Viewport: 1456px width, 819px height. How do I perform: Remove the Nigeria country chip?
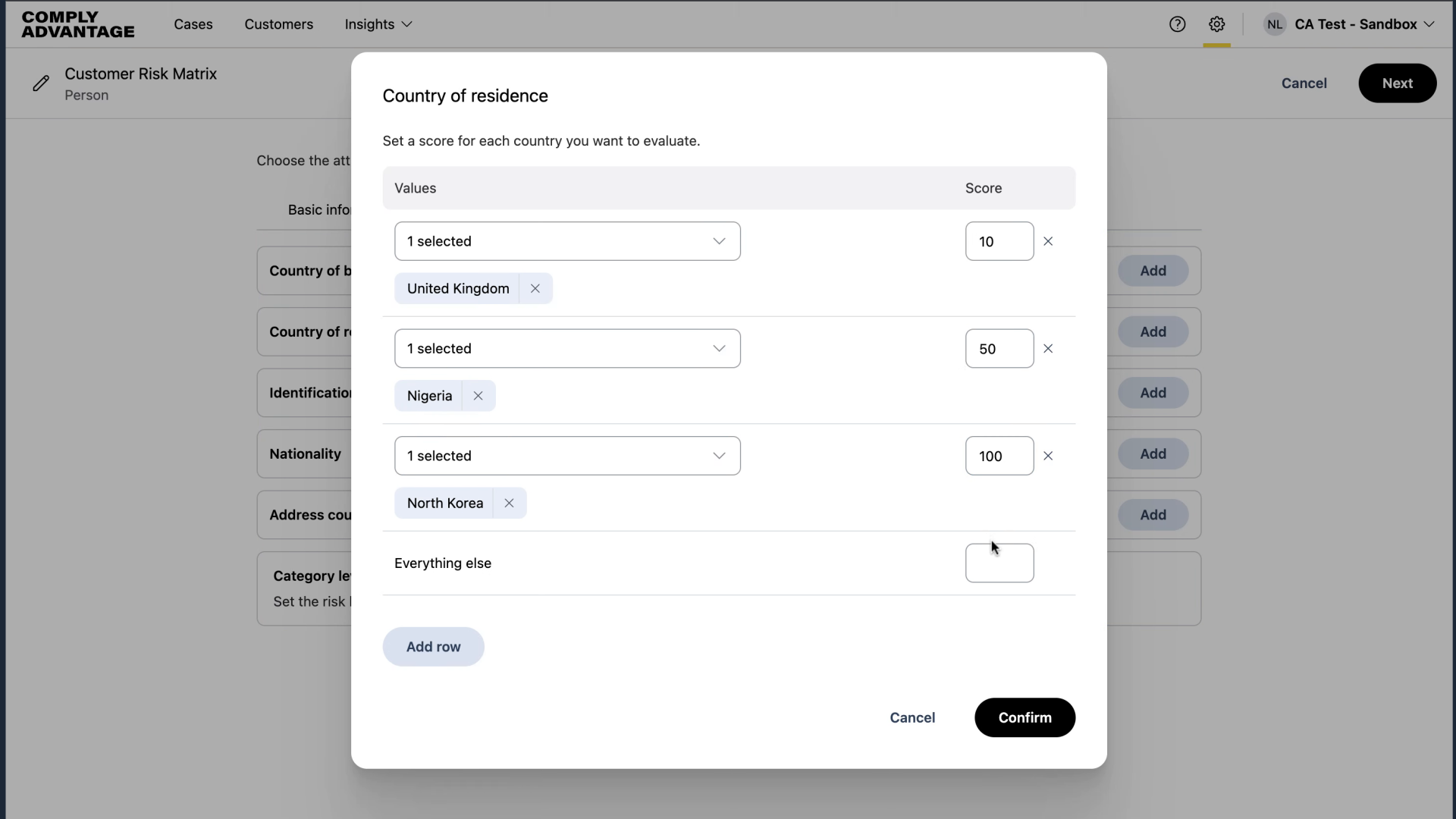click(478, 396)
